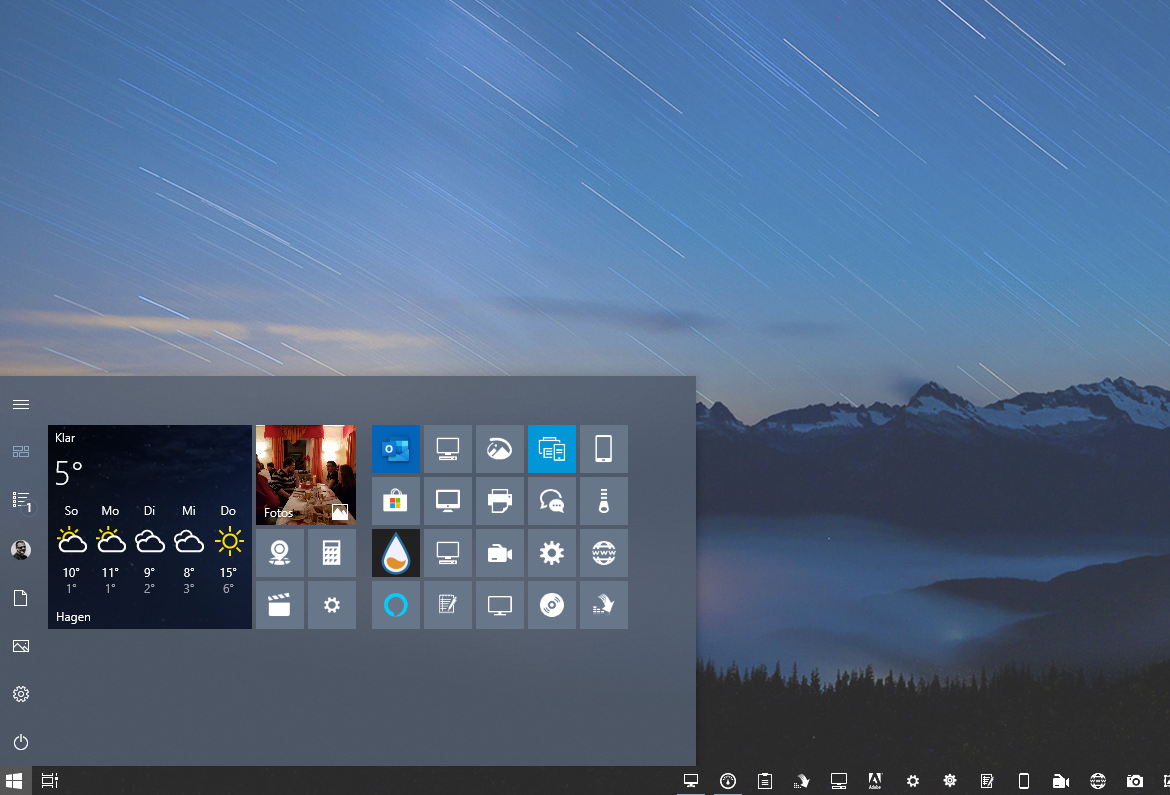Click the '15°' high temperature for Do
This screenshot has width=1170, height=795.
228,573
